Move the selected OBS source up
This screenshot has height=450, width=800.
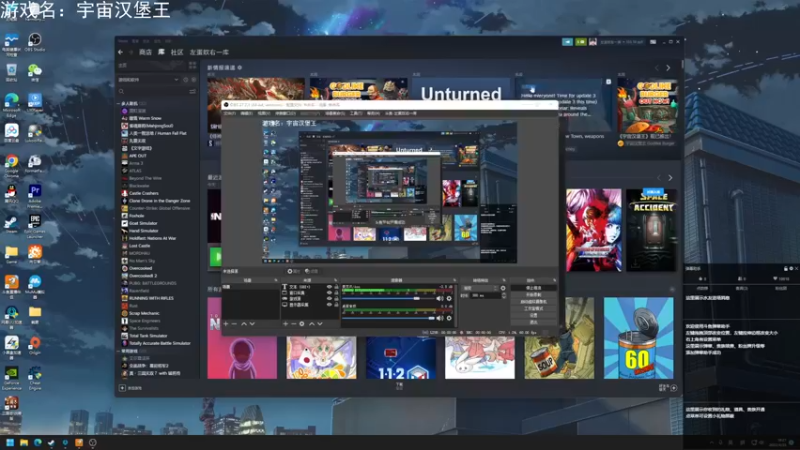pyautogui.click(x=312, y=323)
